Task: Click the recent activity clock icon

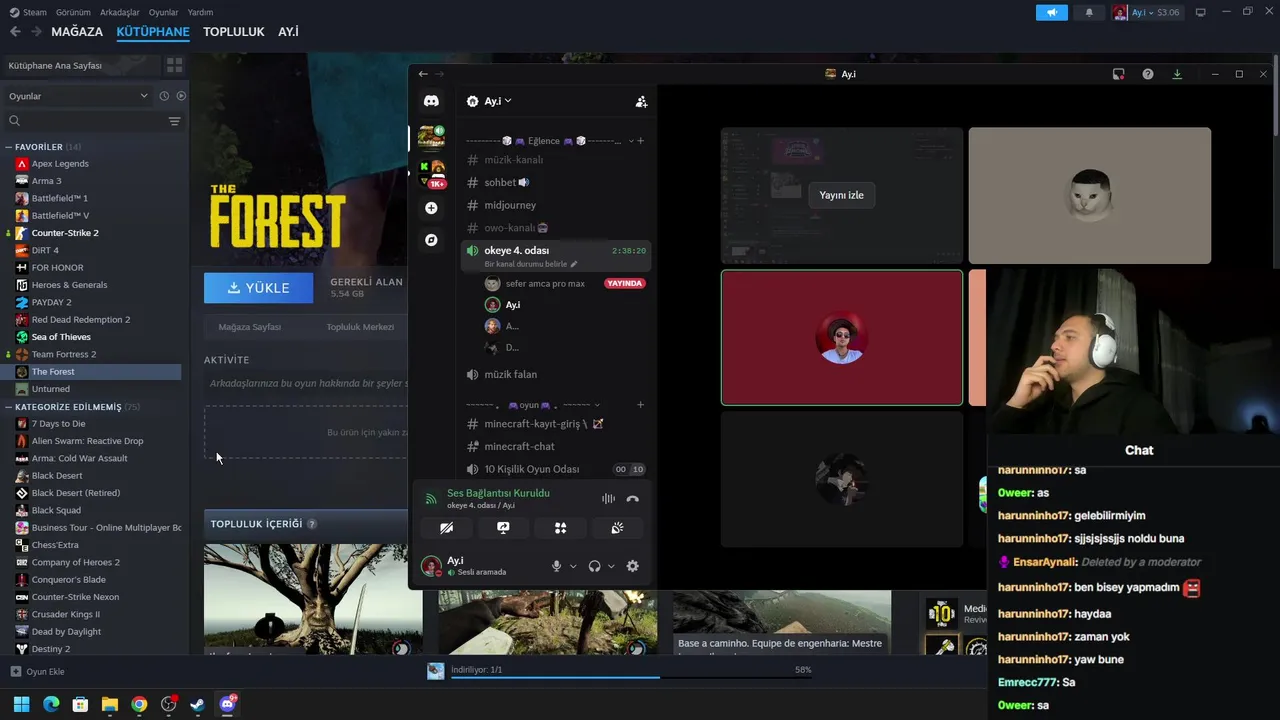Action: (164, 96)
